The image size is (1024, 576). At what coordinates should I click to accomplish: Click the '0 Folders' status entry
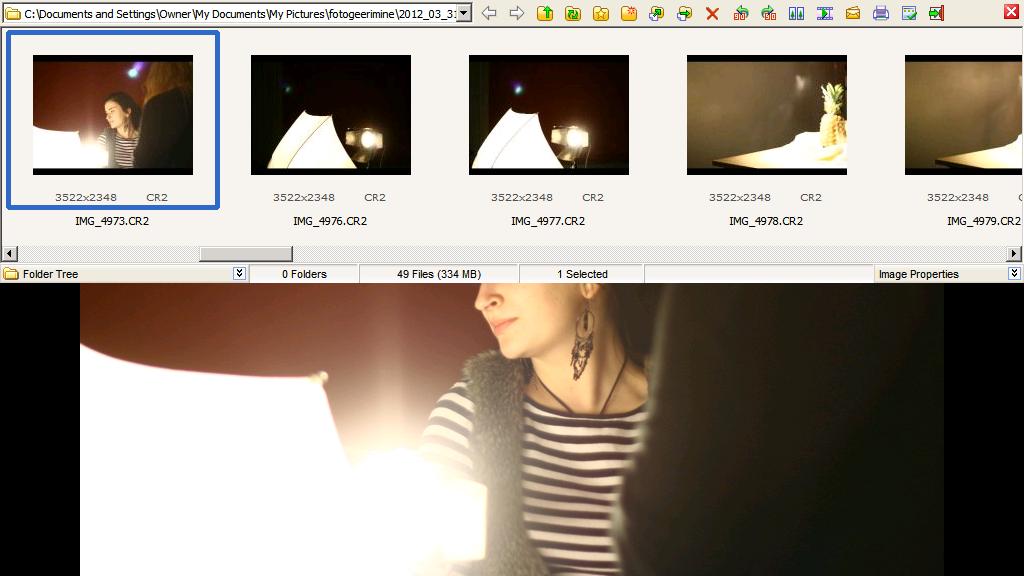pyautogui.click(x=304, y=274)
